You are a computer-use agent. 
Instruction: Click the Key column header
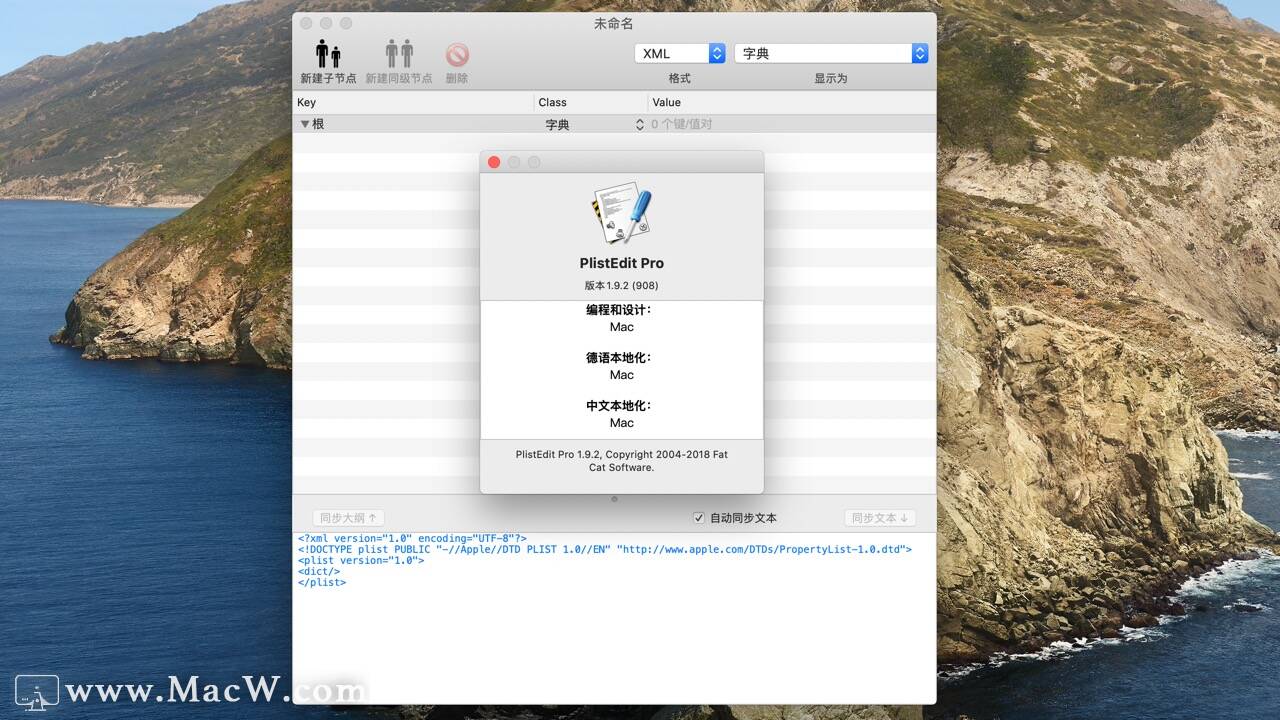[413, 102]
